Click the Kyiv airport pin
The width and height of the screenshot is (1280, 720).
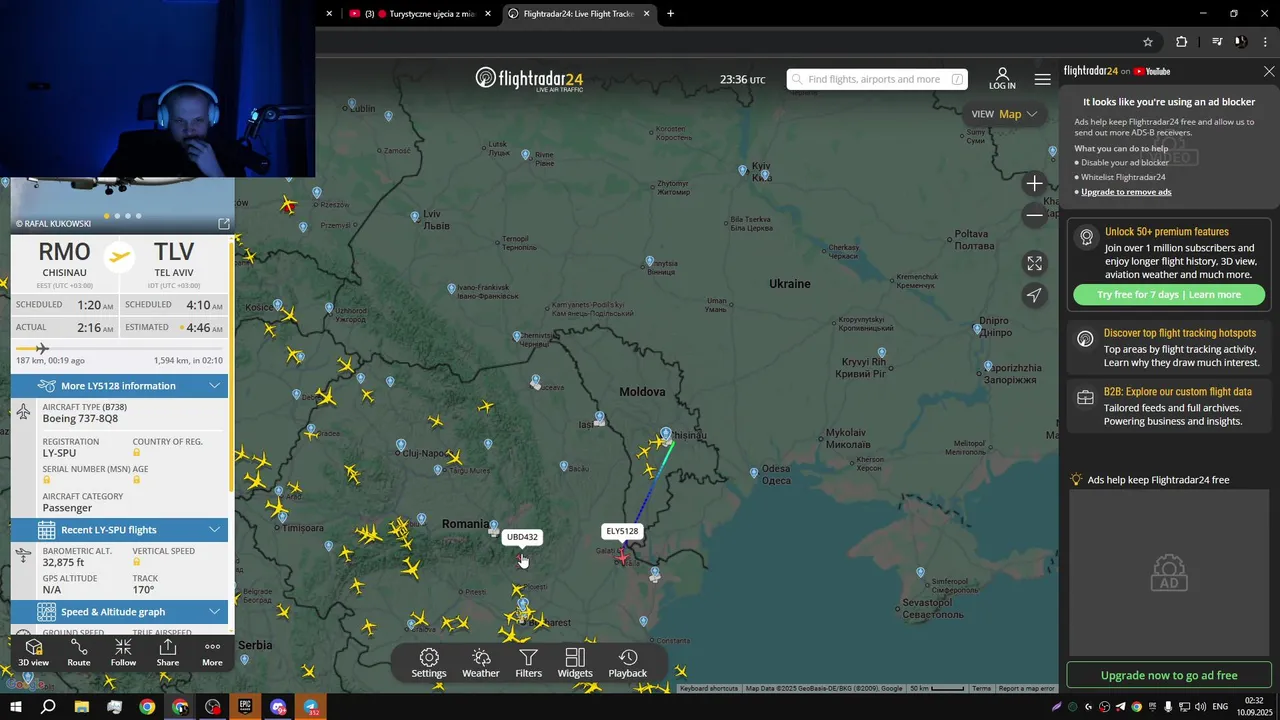[743, 171]
